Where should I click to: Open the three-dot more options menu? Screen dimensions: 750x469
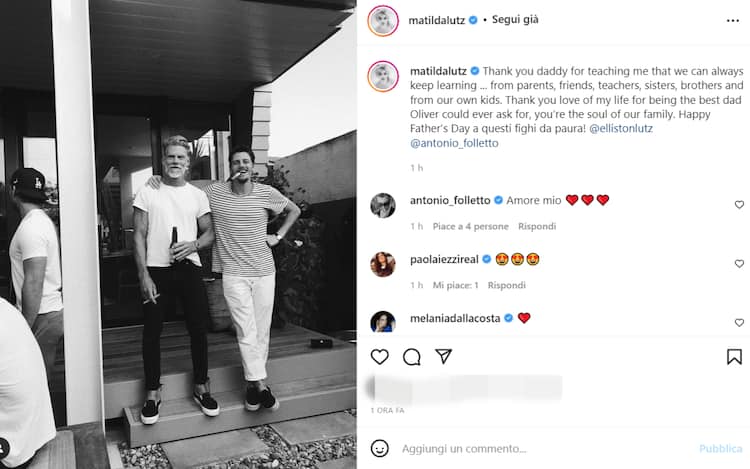click(732, 21)
